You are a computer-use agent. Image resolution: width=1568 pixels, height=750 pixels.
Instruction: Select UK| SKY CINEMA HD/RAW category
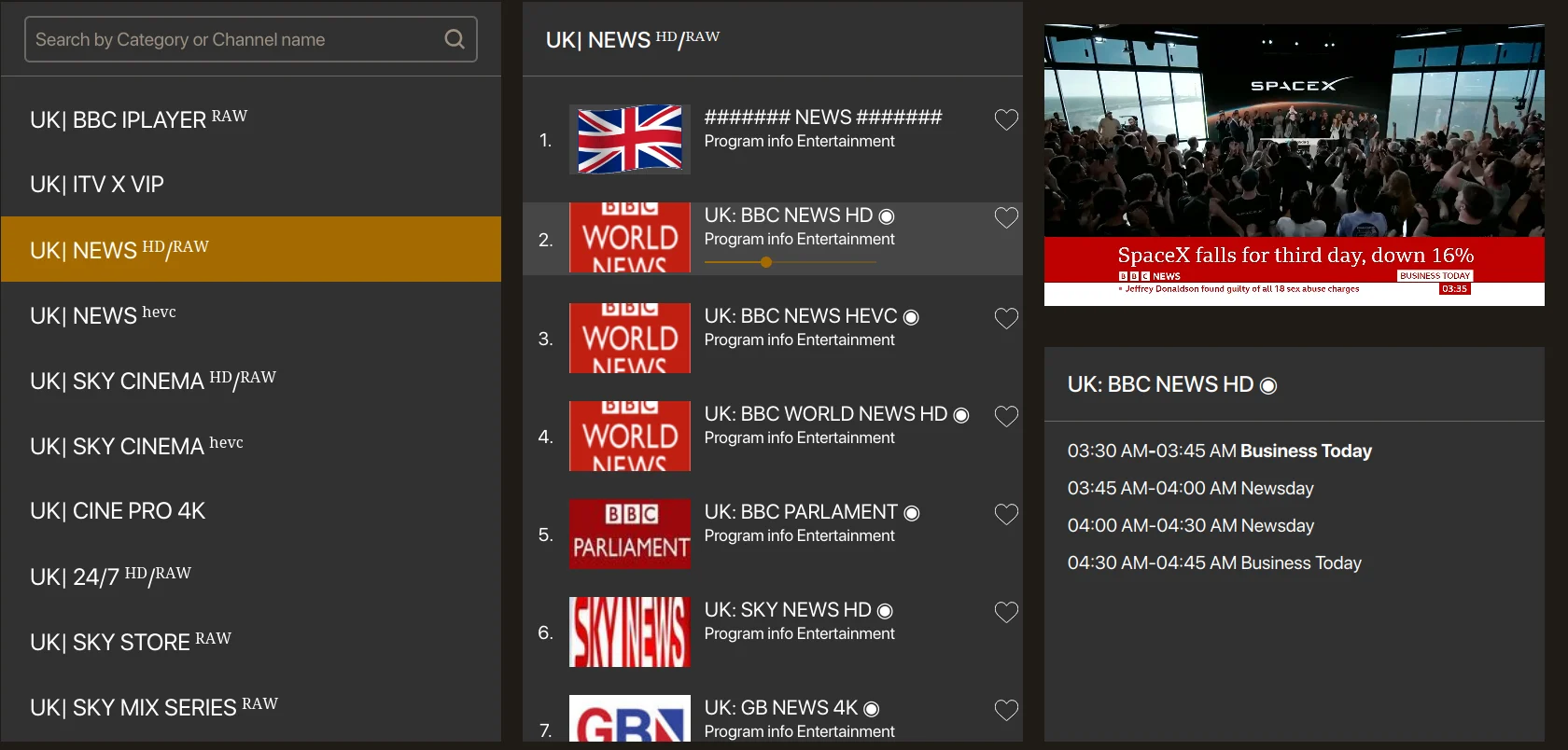pyautogui.click(x=251, y=380)
